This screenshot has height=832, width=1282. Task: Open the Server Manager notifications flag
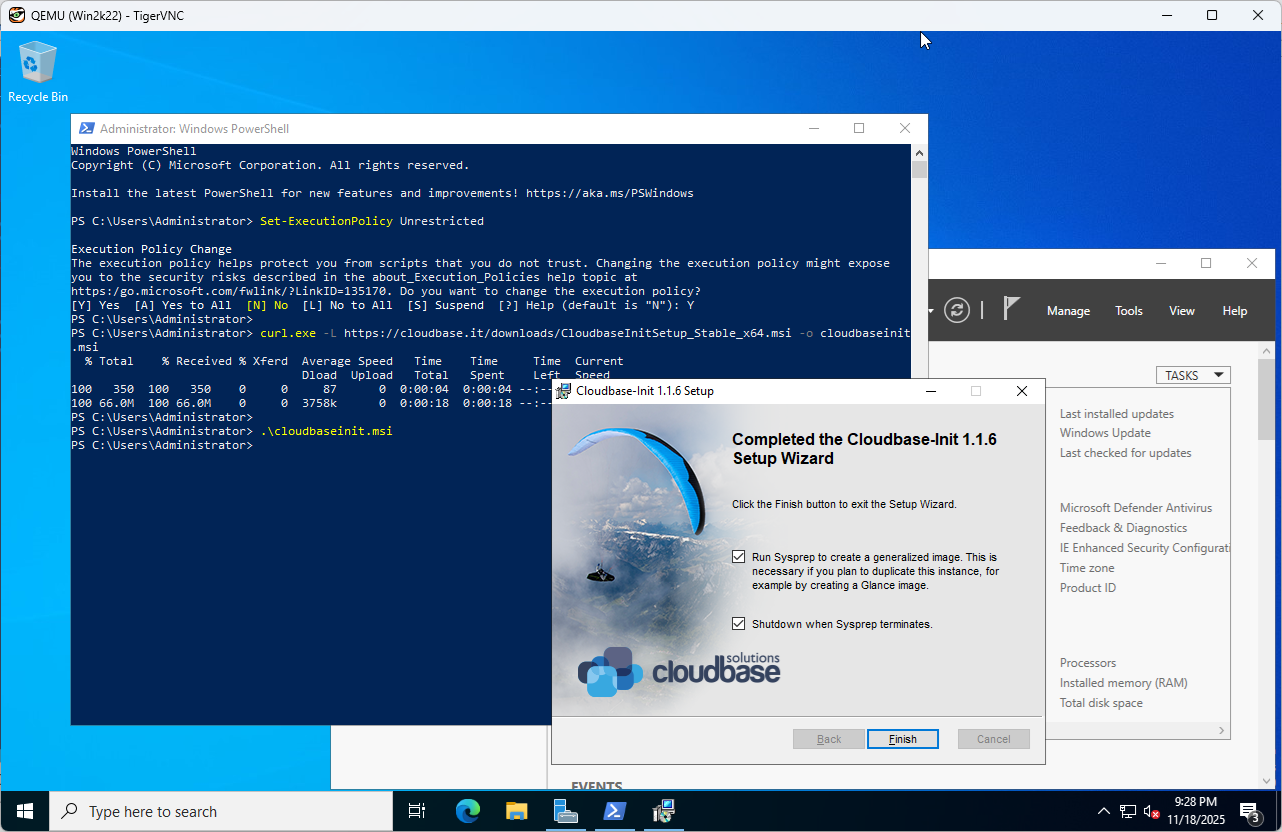pyautogui.click(x=1011, y=309)
